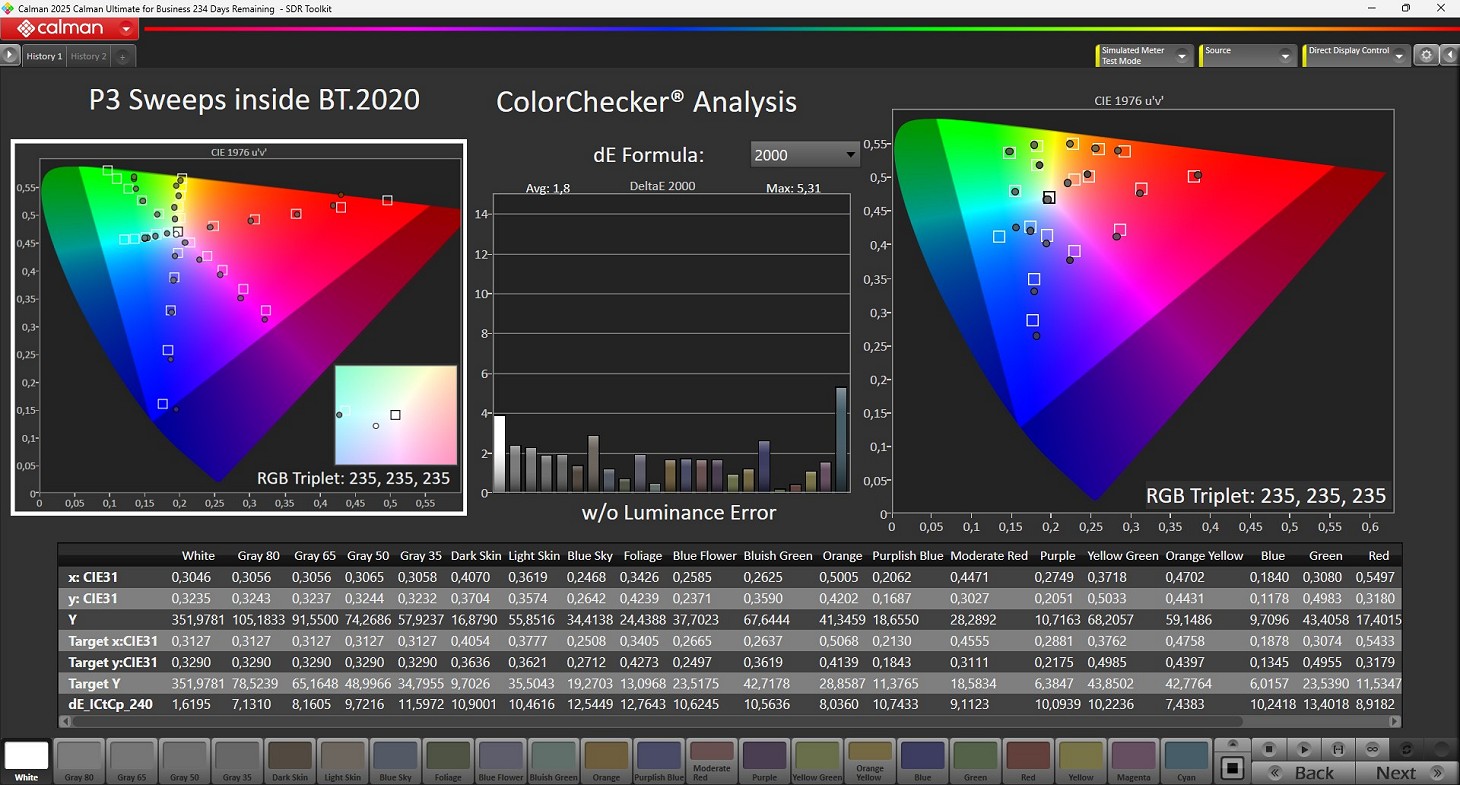Switch to the History 1 tab

tap(44, 56)
